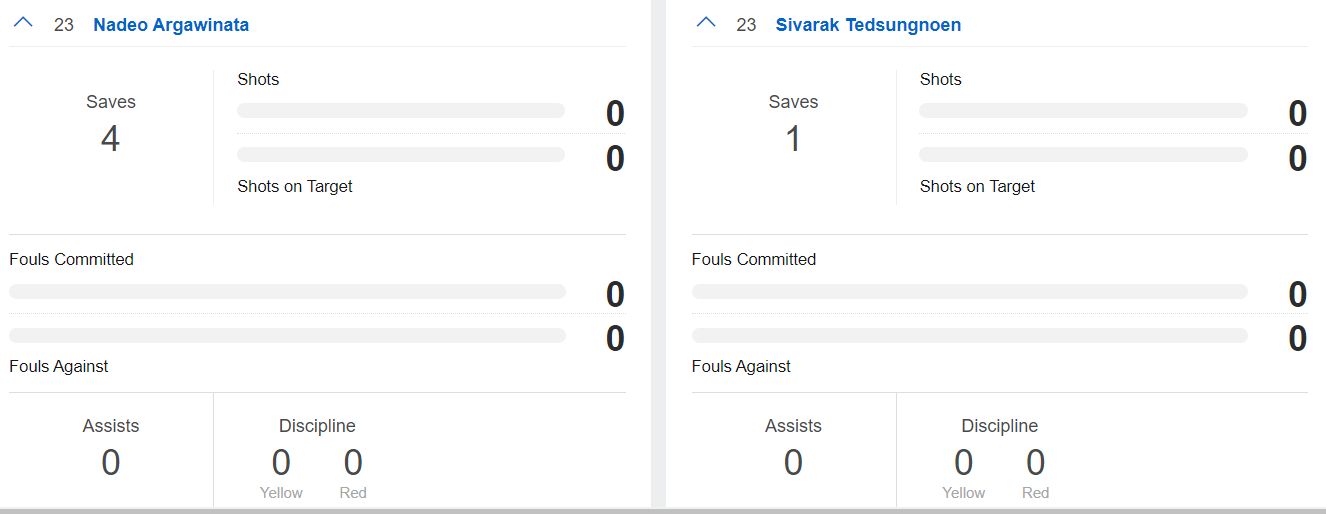Click Sivarak Tedsungnoen's Shots on Target bar
1326x514 pixels.
1083,155
